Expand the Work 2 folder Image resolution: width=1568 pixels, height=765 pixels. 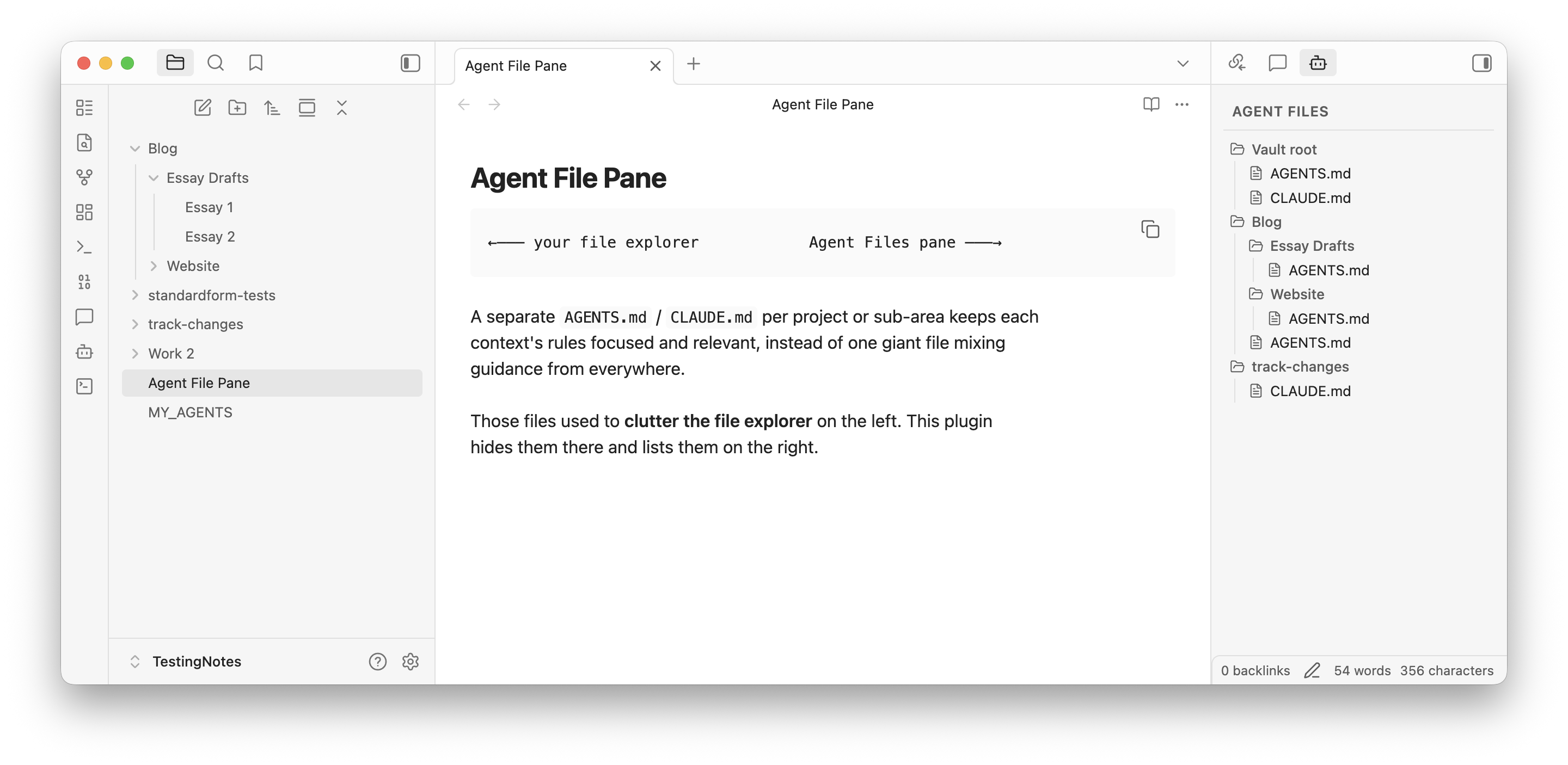point(272,353)
